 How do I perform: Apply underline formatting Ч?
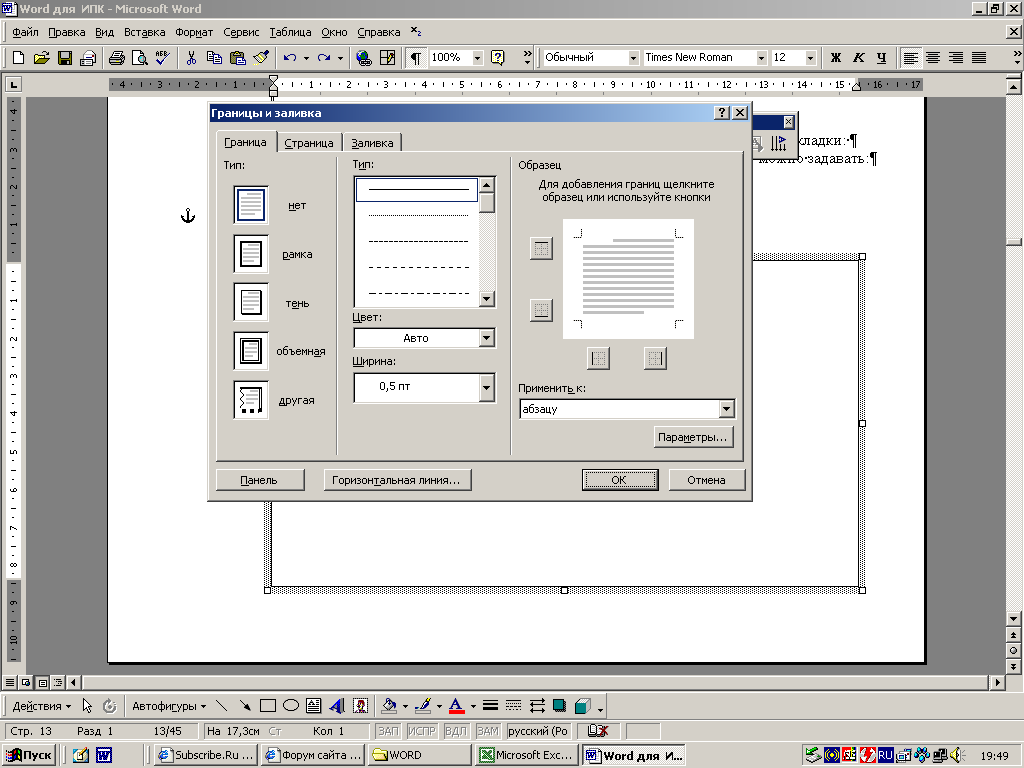pyautogui.click(x=882, y=57)
